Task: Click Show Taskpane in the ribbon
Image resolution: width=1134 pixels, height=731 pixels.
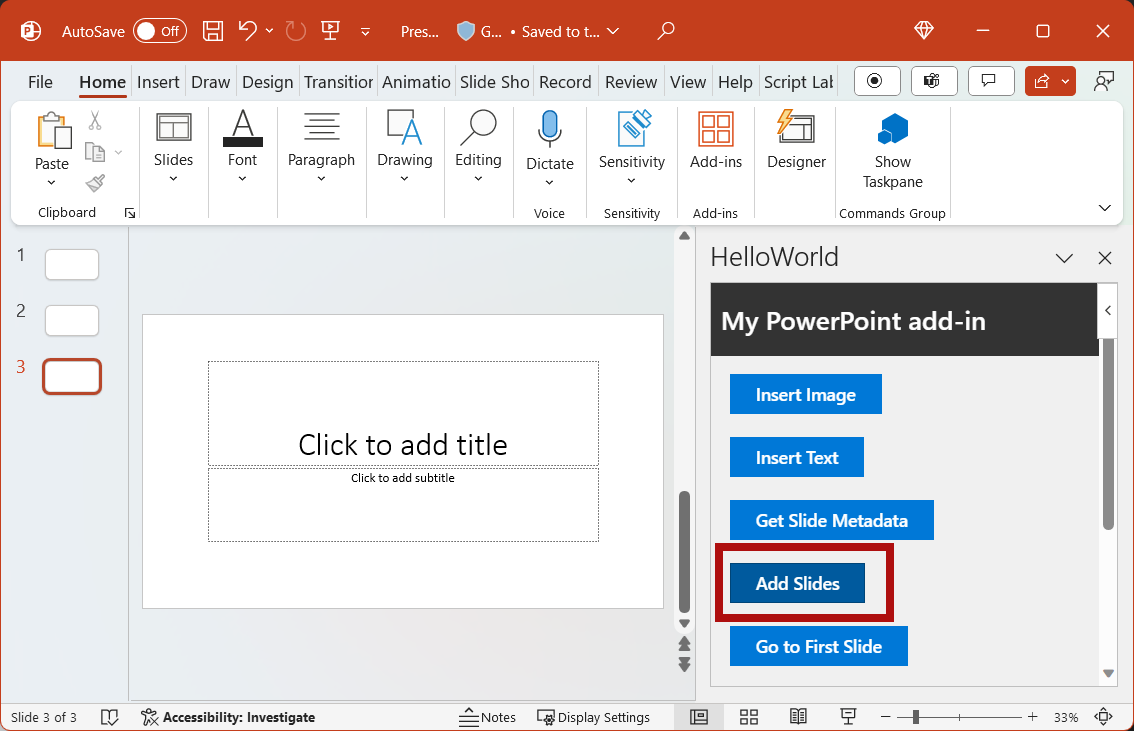Action: click(x=891, y=152)
